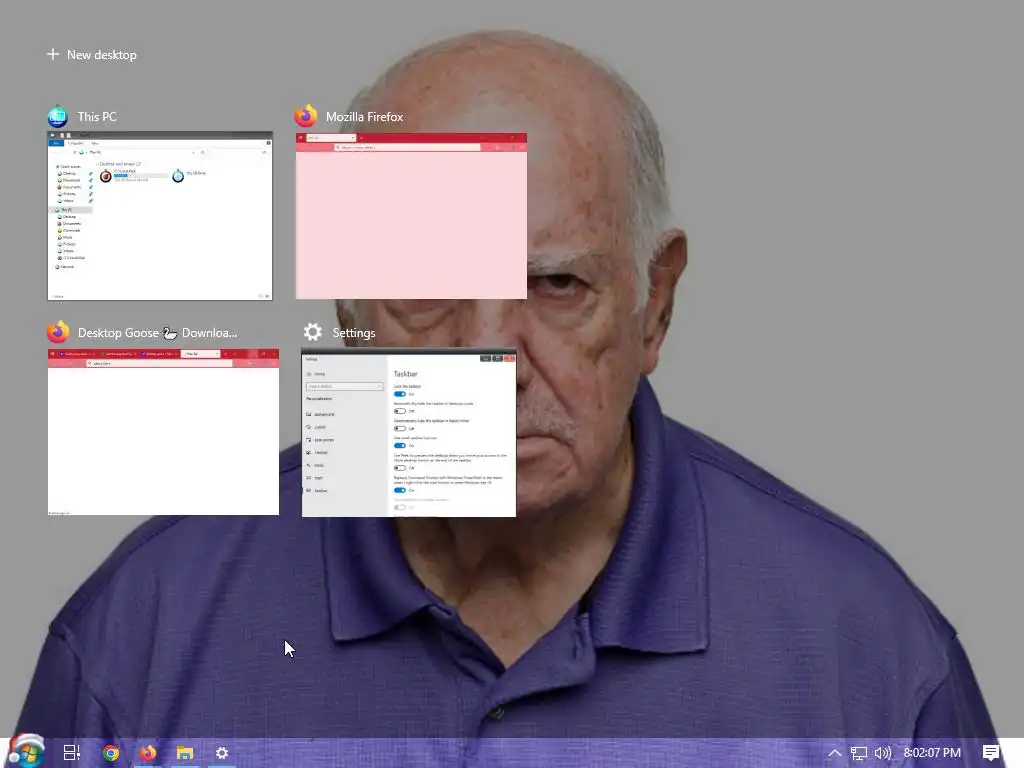The width and height of the screenshot is (1024, 768).
Task: Open the volume speaker tray icon
Action: [x=883, y=753]
